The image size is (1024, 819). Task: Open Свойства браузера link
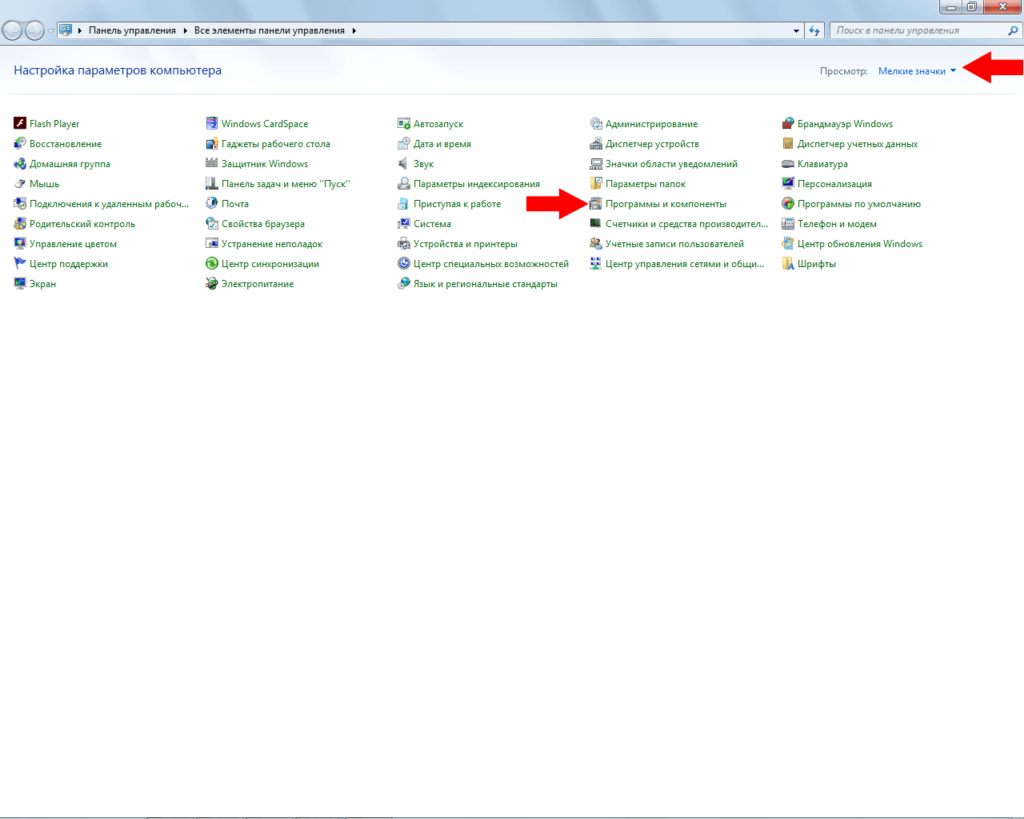[263, 223]
